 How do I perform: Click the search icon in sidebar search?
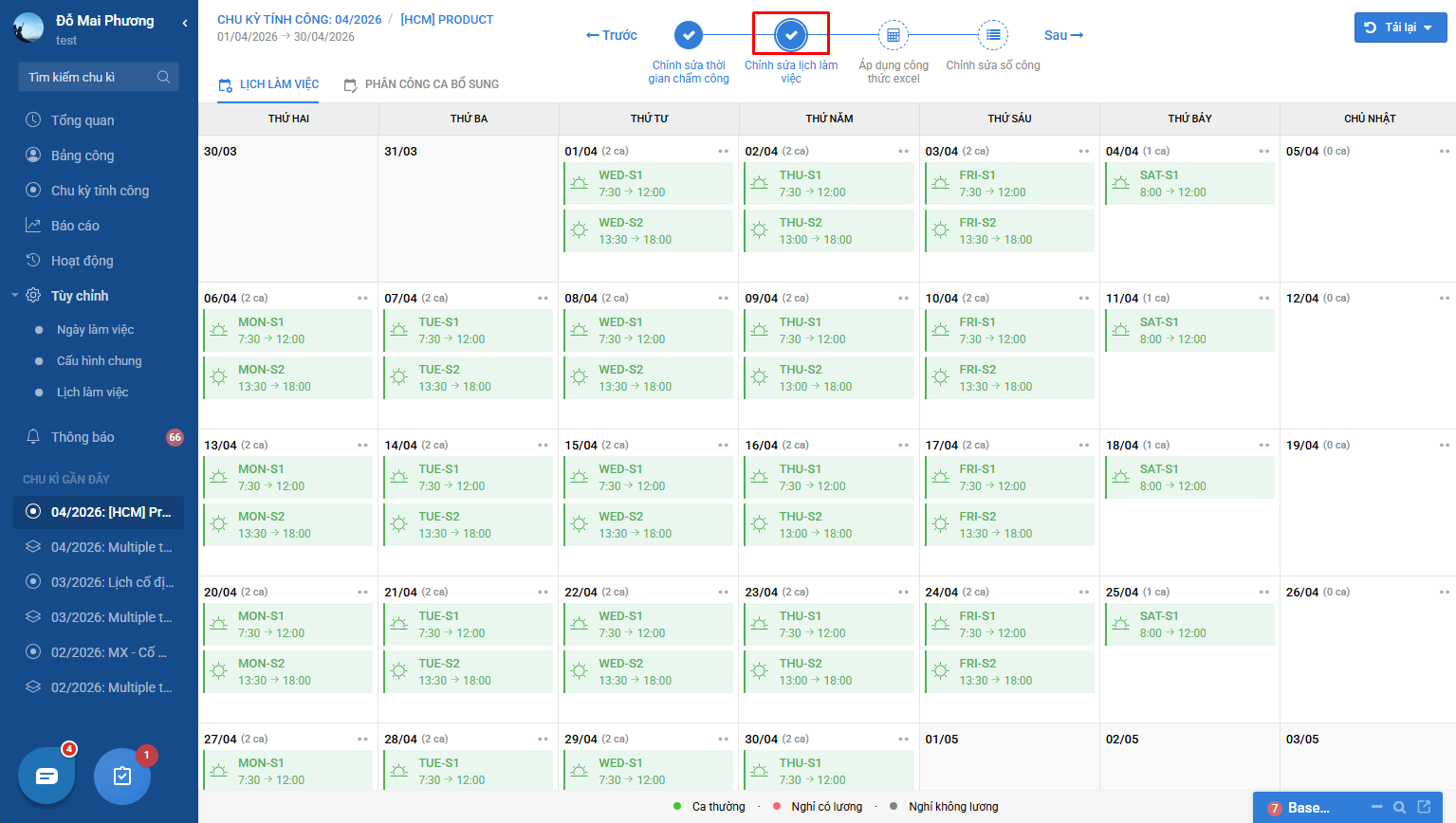pos(163,77)
